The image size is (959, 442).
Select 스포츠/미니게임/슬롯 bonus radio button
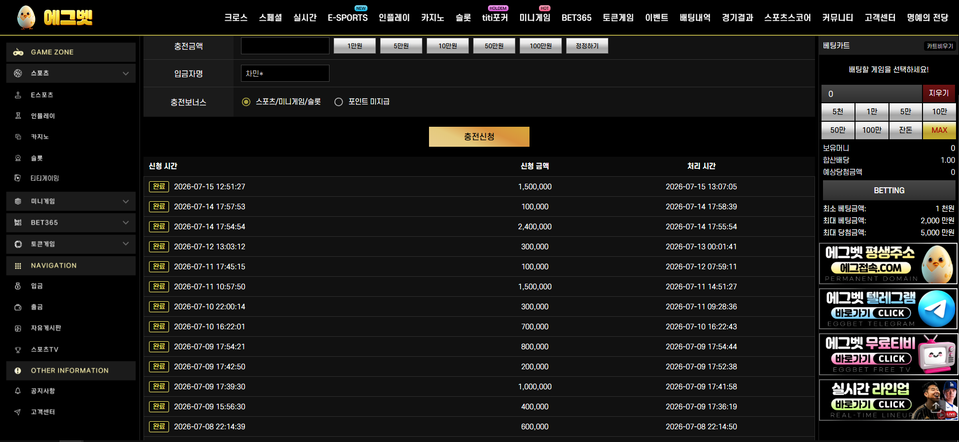[x=246, y=102]
